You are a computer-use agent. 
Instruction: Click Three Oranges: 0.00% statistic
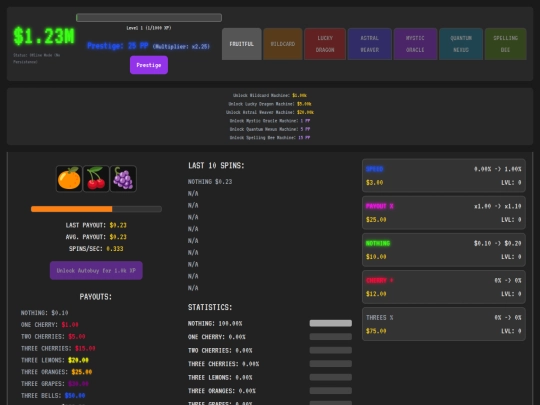click(x=222, y=391)
